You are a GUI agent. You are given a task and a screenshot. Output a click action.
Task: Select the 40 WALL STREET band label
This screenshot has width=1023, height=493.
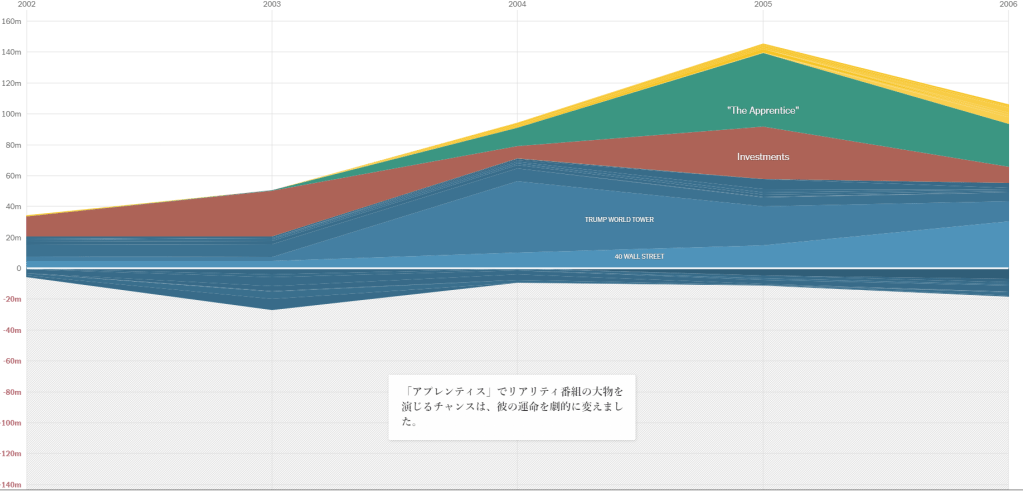[639, 257]
